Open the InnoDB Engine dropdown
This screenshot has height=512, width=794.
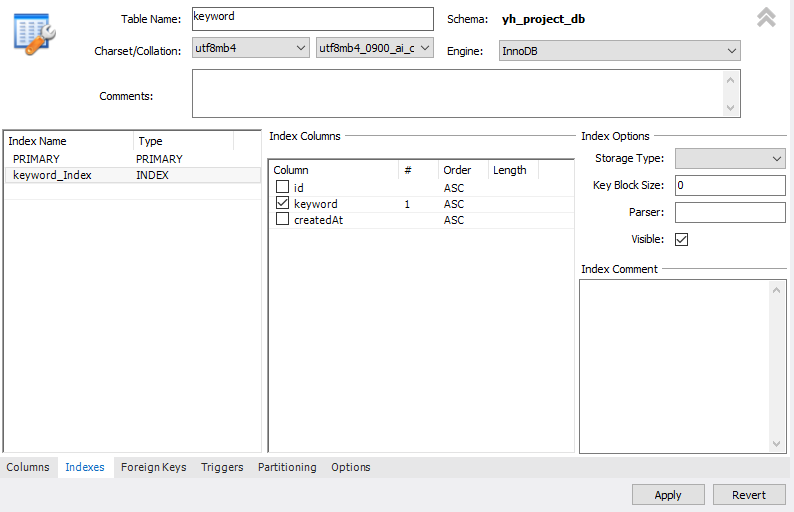click(620, 51)
